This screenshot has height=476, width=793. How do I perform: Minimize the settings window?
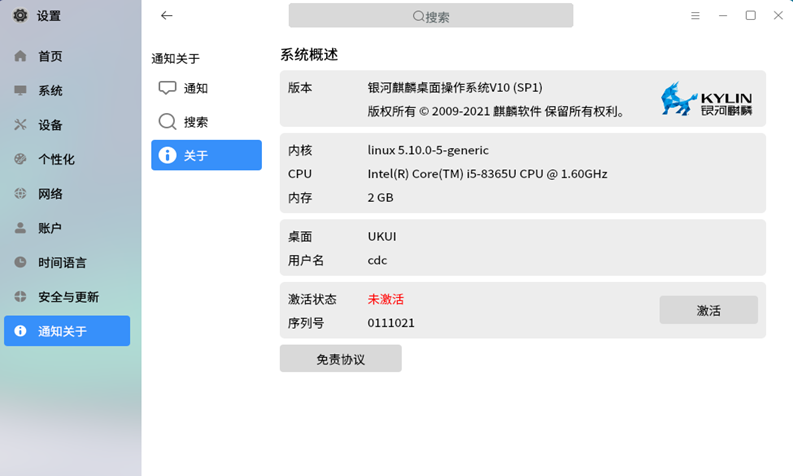pyautogui.click(x=723, y=16)
